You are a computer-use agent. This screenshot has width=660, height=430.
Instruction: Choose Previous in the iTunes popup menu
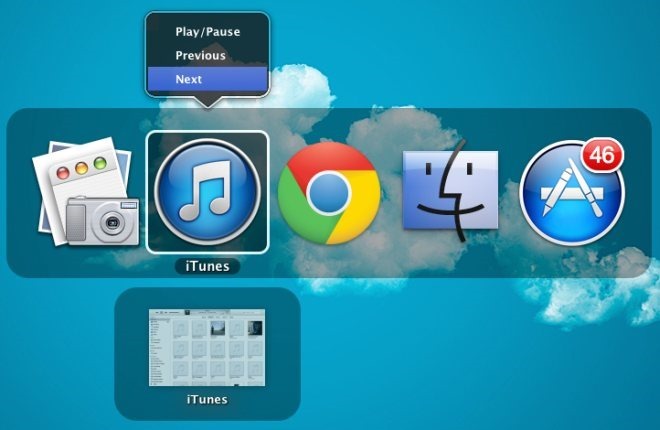tap(208, 56)
